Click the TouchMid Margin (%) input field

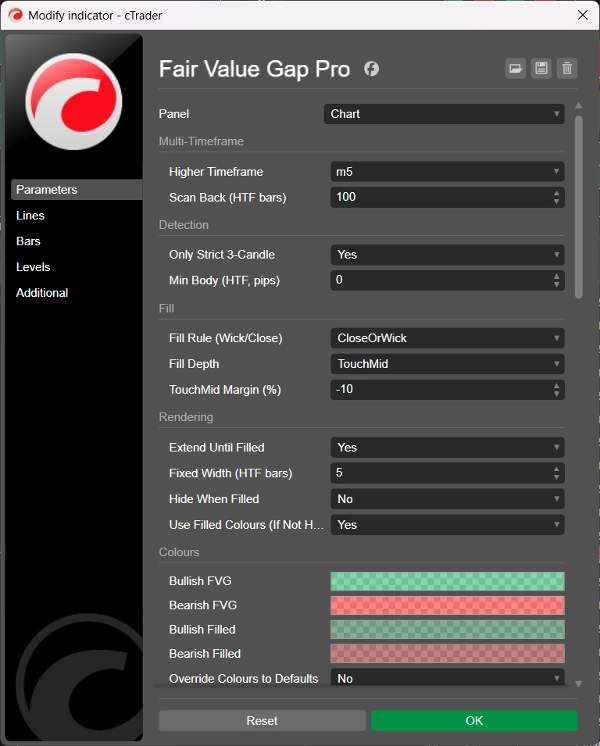click(x=440, y=390)
